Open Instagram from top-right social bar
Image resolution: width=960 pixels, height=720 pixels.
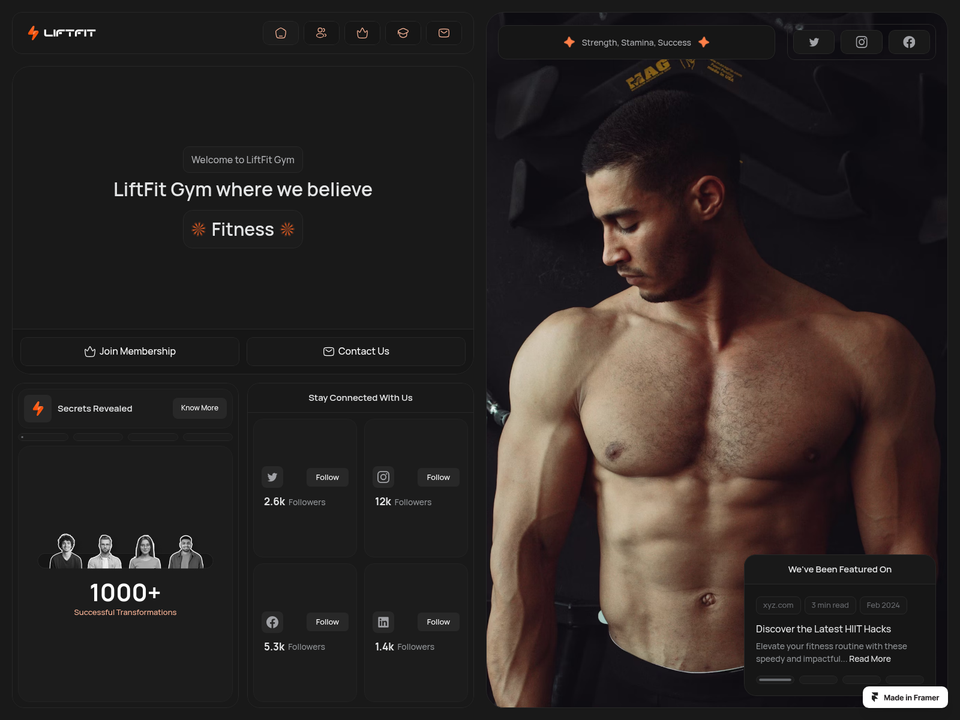861,42
